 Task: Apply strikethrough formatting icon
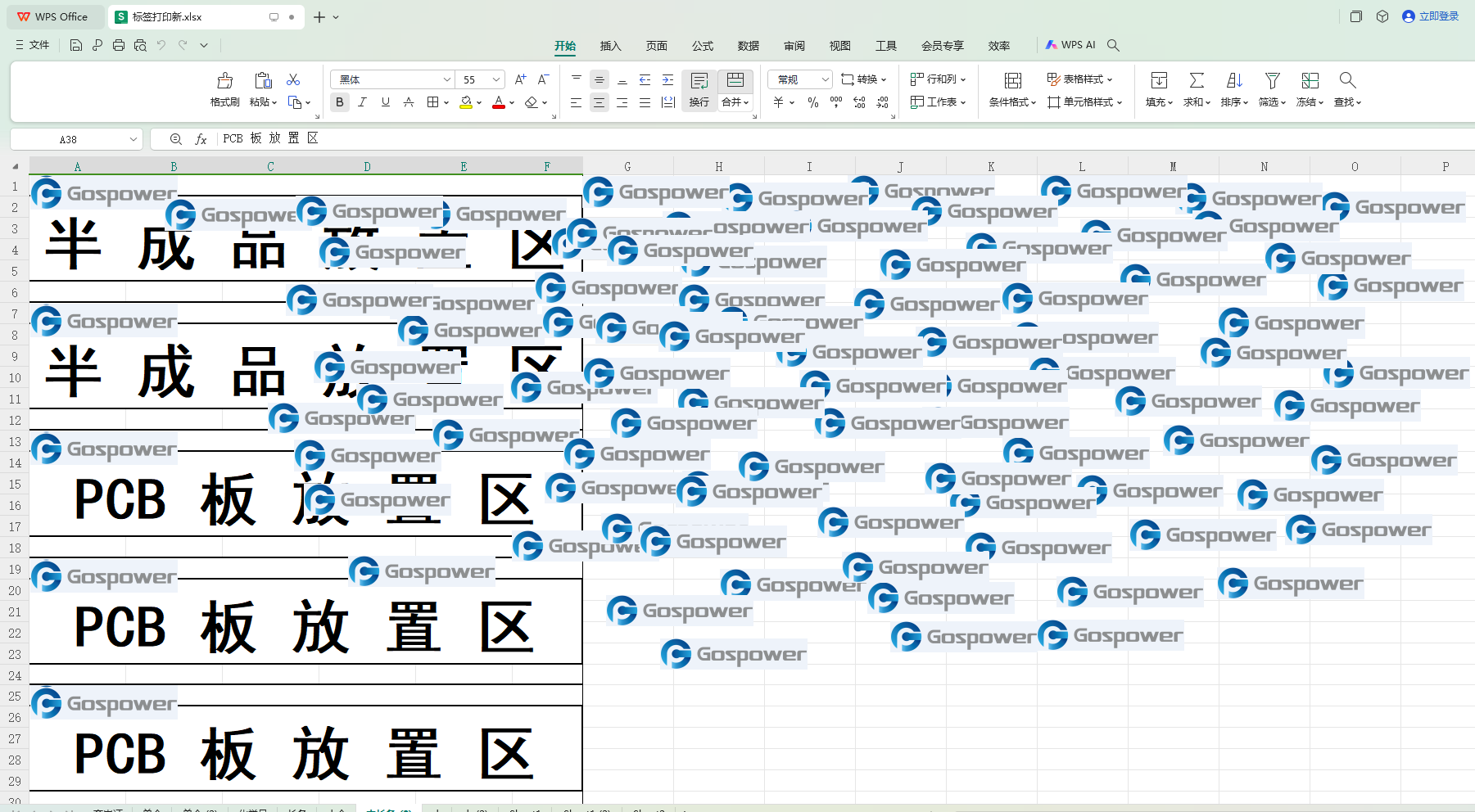(x=409, y=102)
